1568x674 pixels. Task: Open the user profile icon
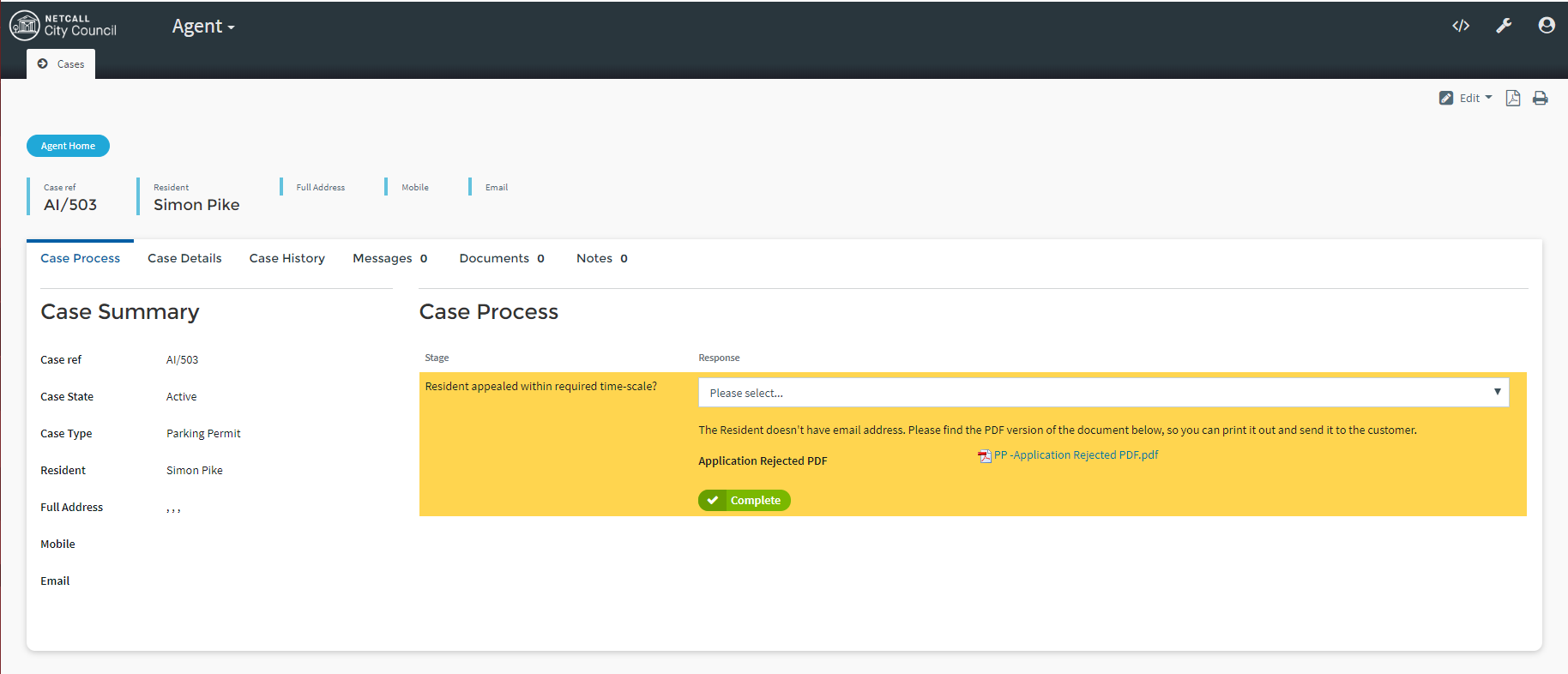(1546, 26)
